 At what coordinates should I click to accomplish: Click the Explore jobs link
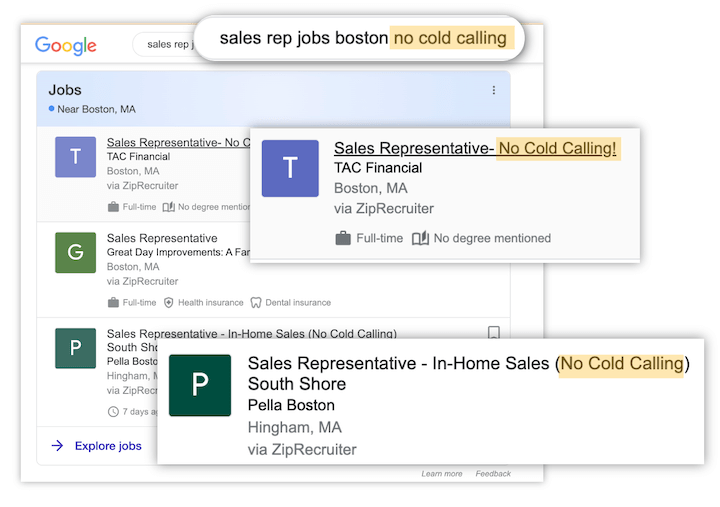tap(108, 446)
